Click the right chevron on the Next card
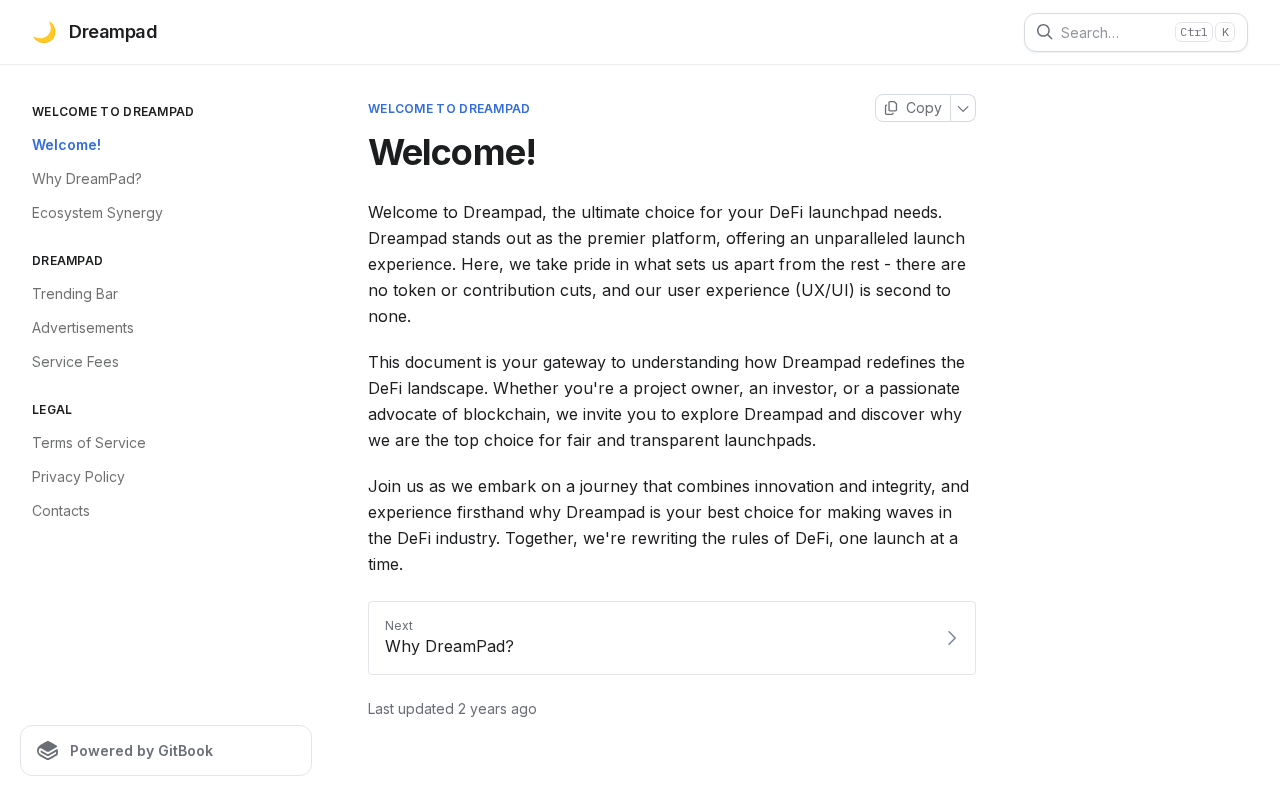Screen dimensions: 1280x800 (951, 638)
